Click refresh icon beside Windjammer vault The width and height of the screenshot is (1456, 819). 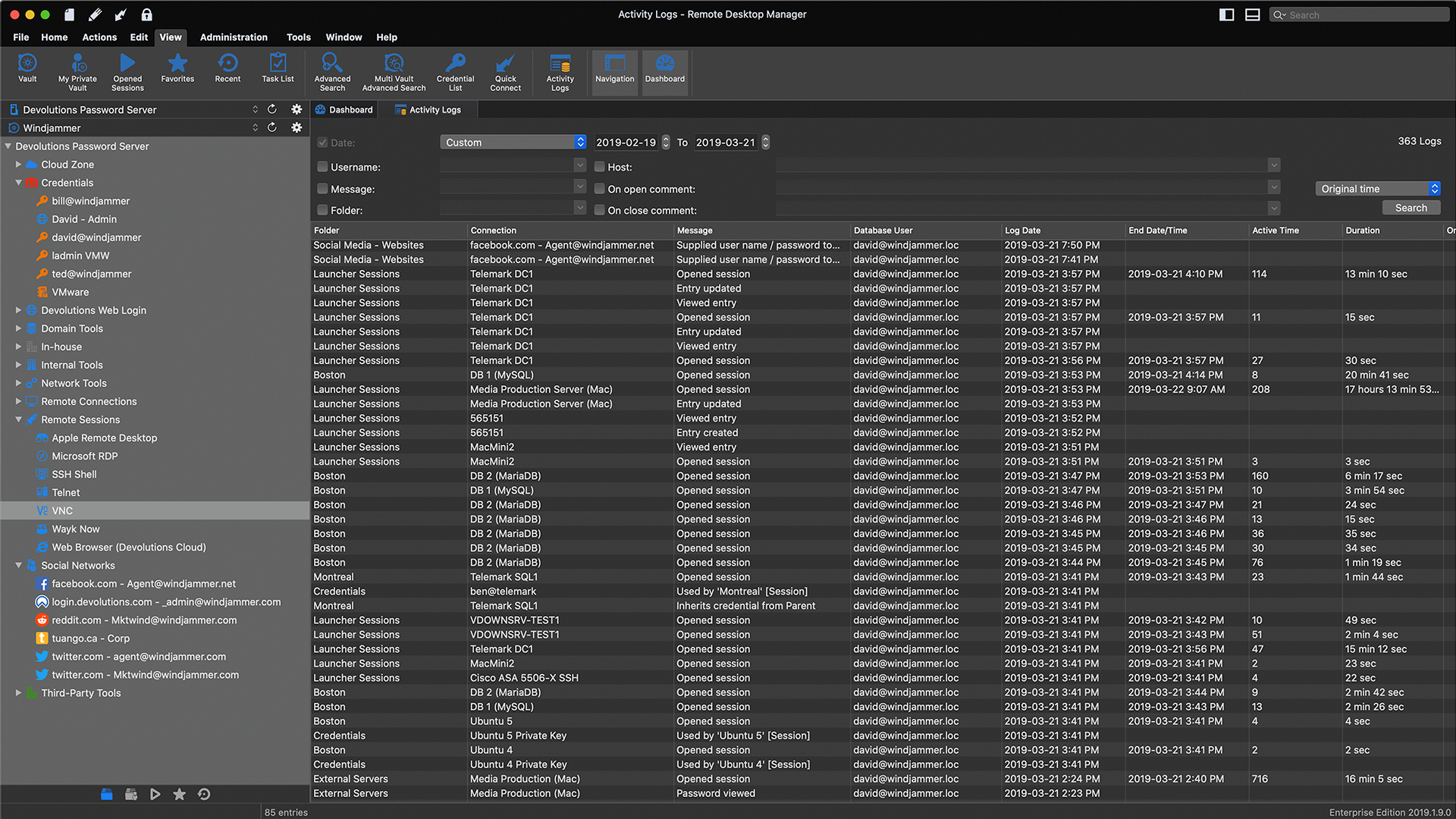[272, 127]
